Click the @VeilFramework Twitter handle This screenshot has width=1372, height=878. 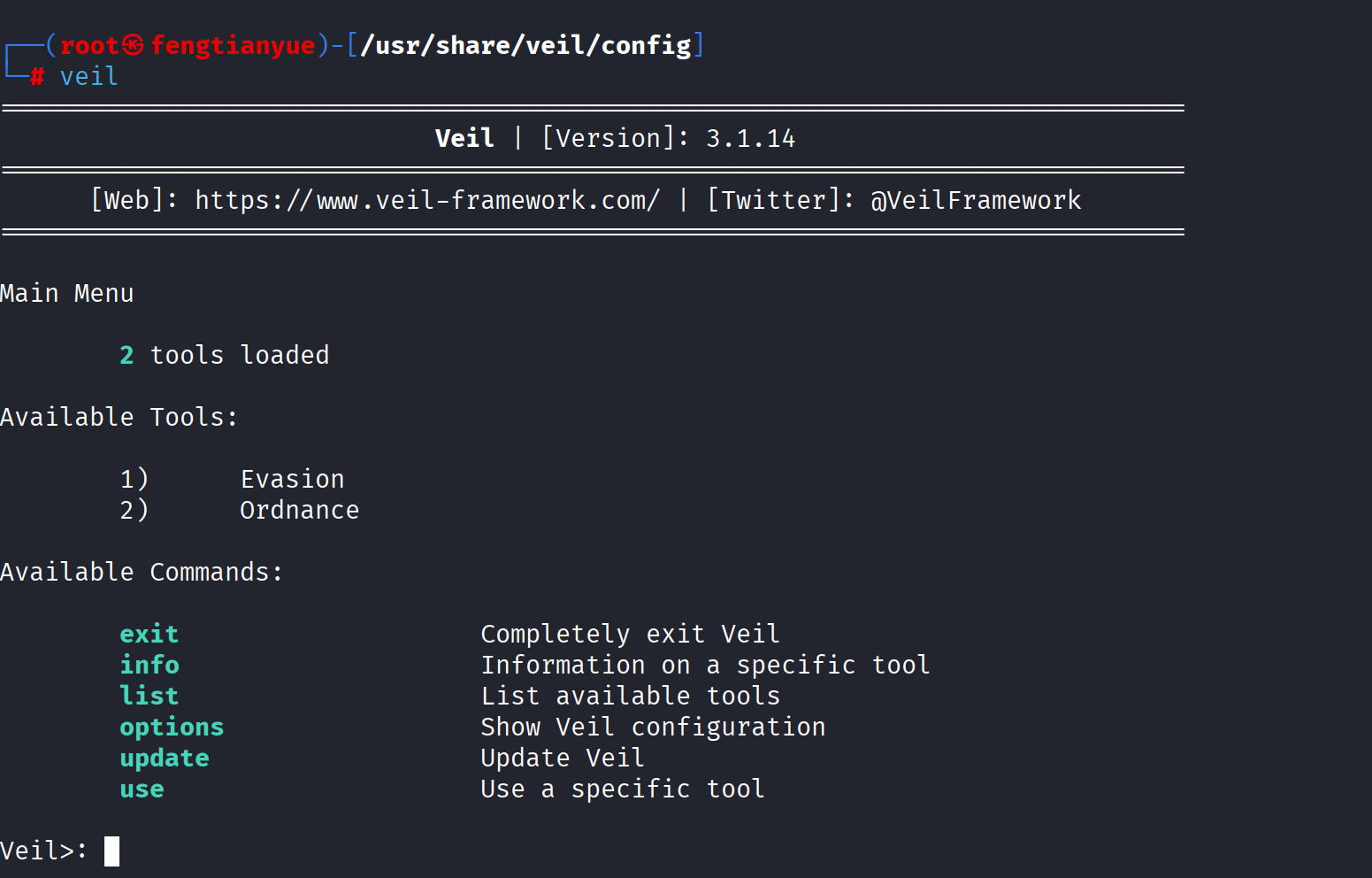point(976,200)
